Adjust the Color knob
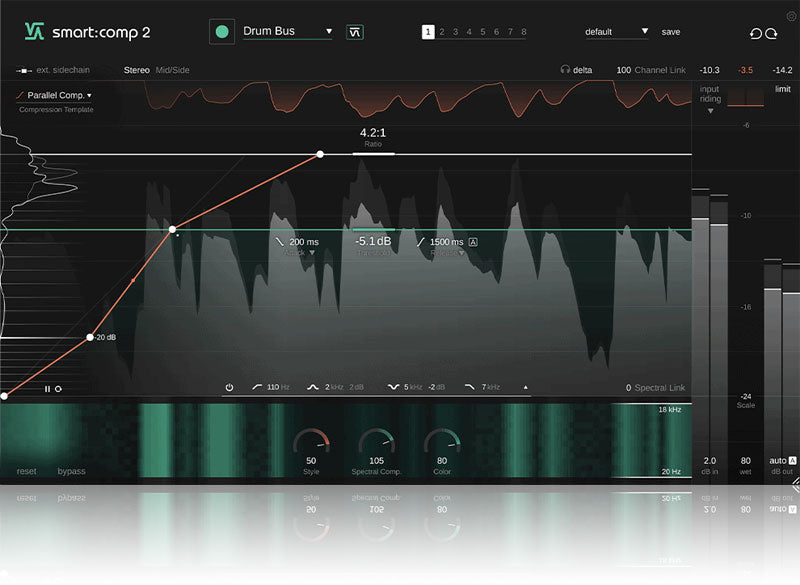 click(x=442, y=443)
